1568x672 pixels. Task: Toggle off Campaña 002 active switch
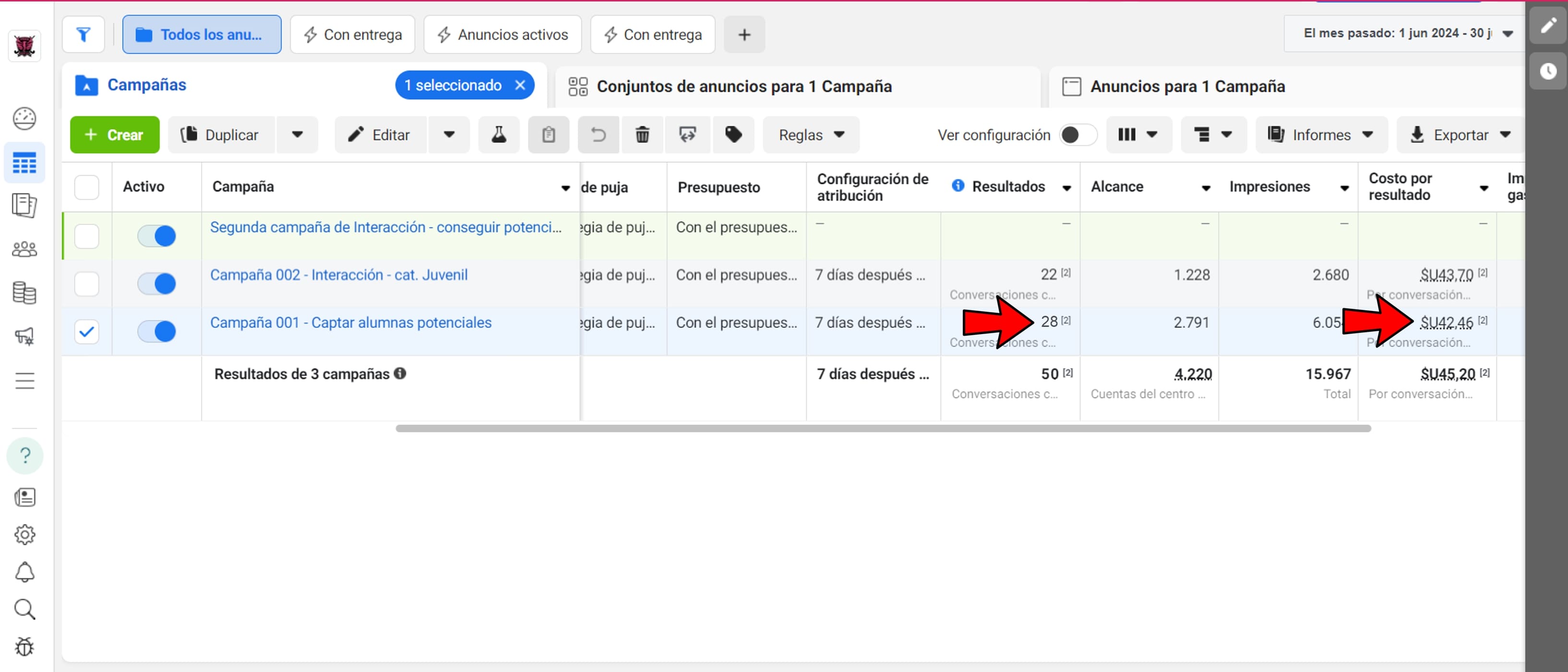157,284
